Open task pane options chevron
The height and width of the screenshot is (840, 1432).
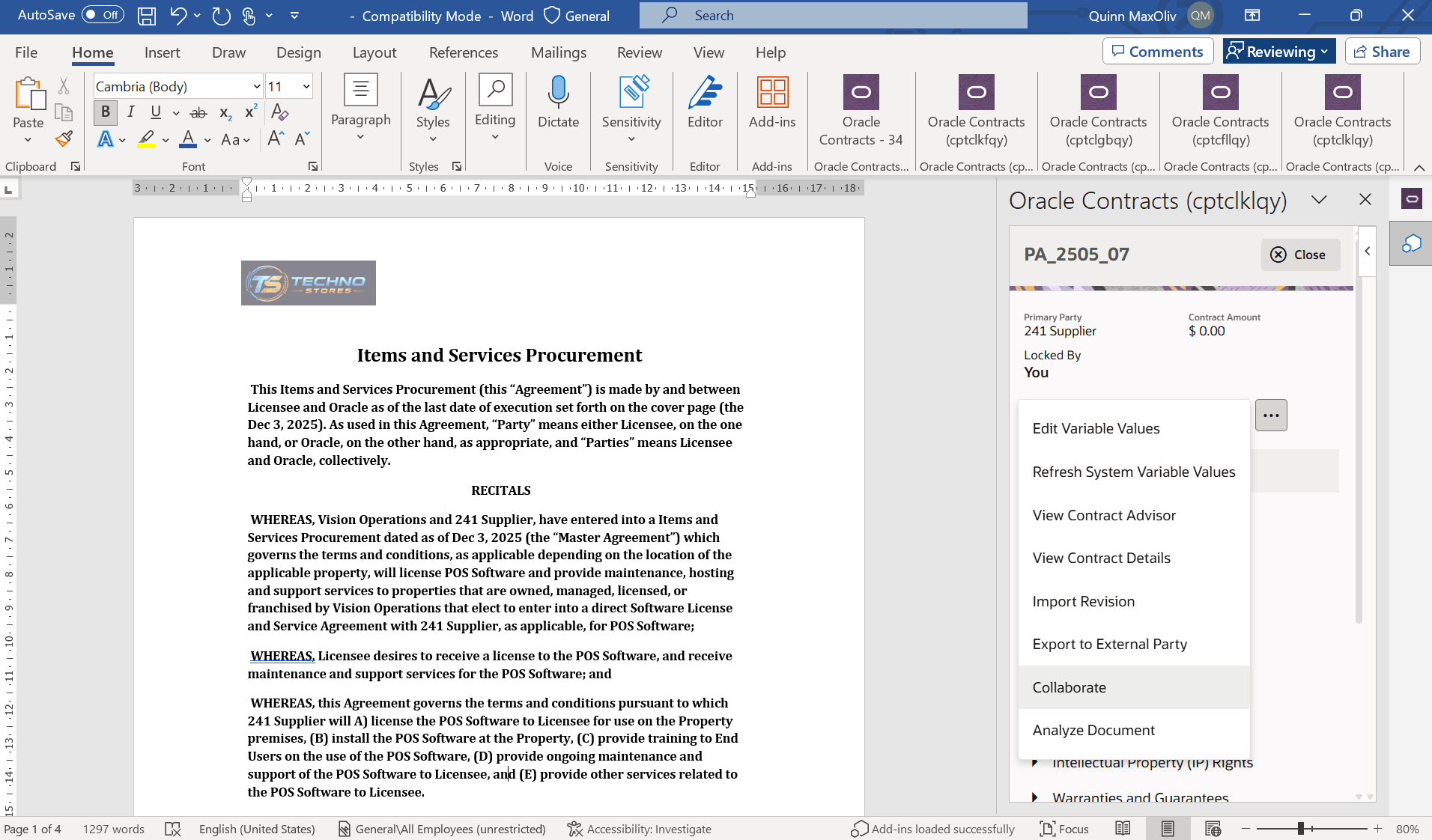[x=1319, y=200]
